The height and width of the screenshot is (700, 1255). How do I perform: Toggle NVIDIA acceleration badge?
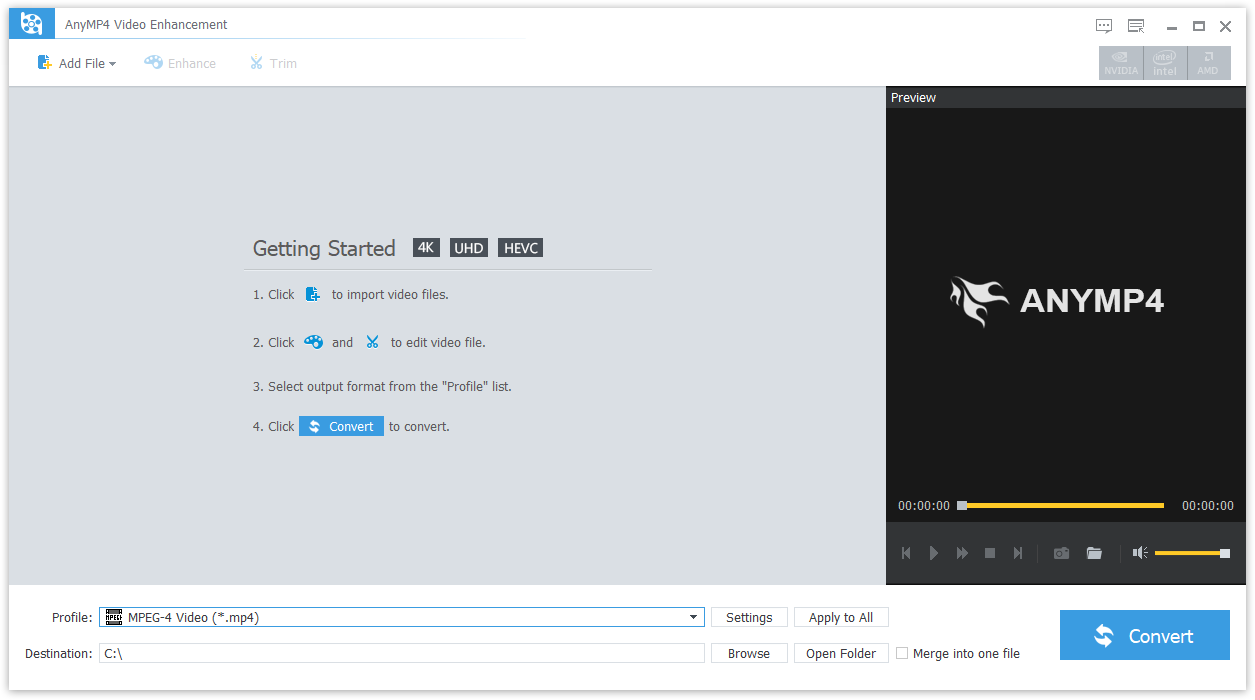coord(1121,63)
